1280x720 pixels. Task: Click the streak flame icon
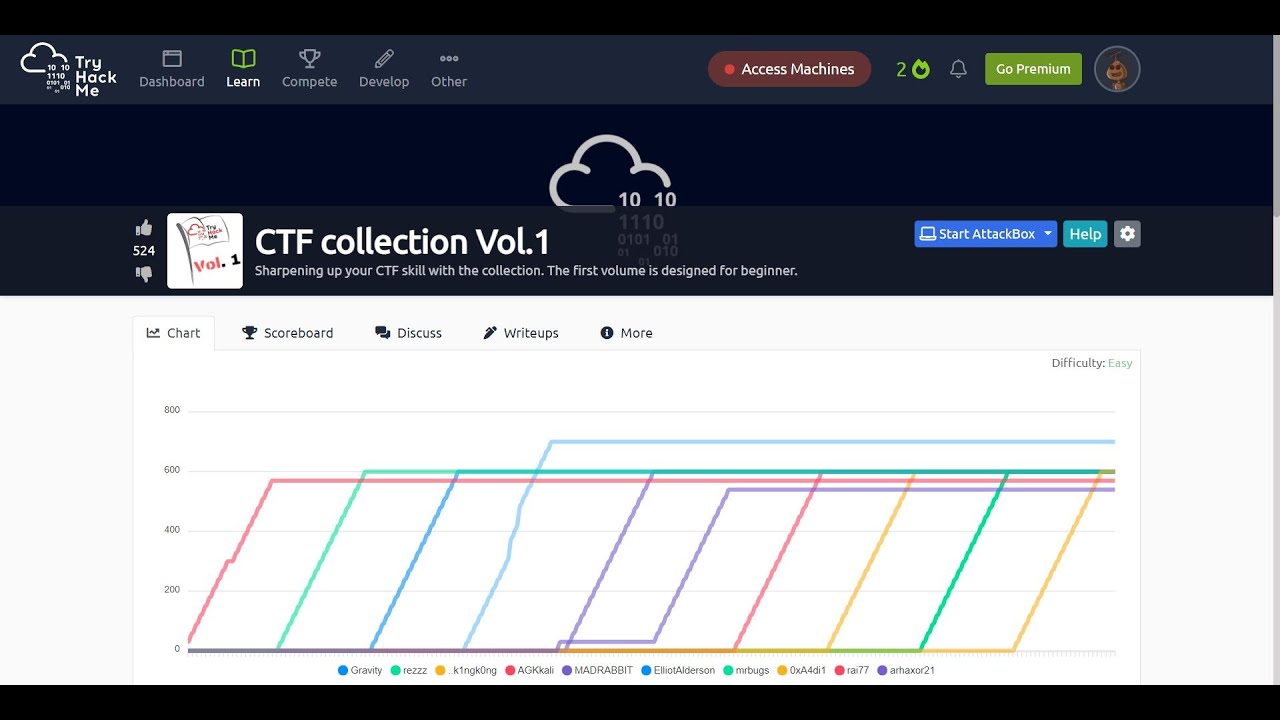click(x=921, y=69)
